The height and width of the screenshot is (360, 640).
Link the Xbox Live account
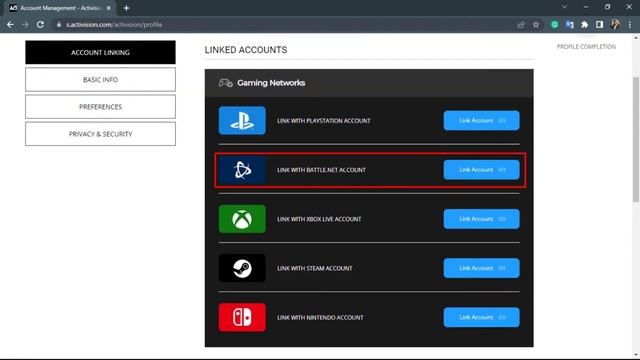(482, 219)
